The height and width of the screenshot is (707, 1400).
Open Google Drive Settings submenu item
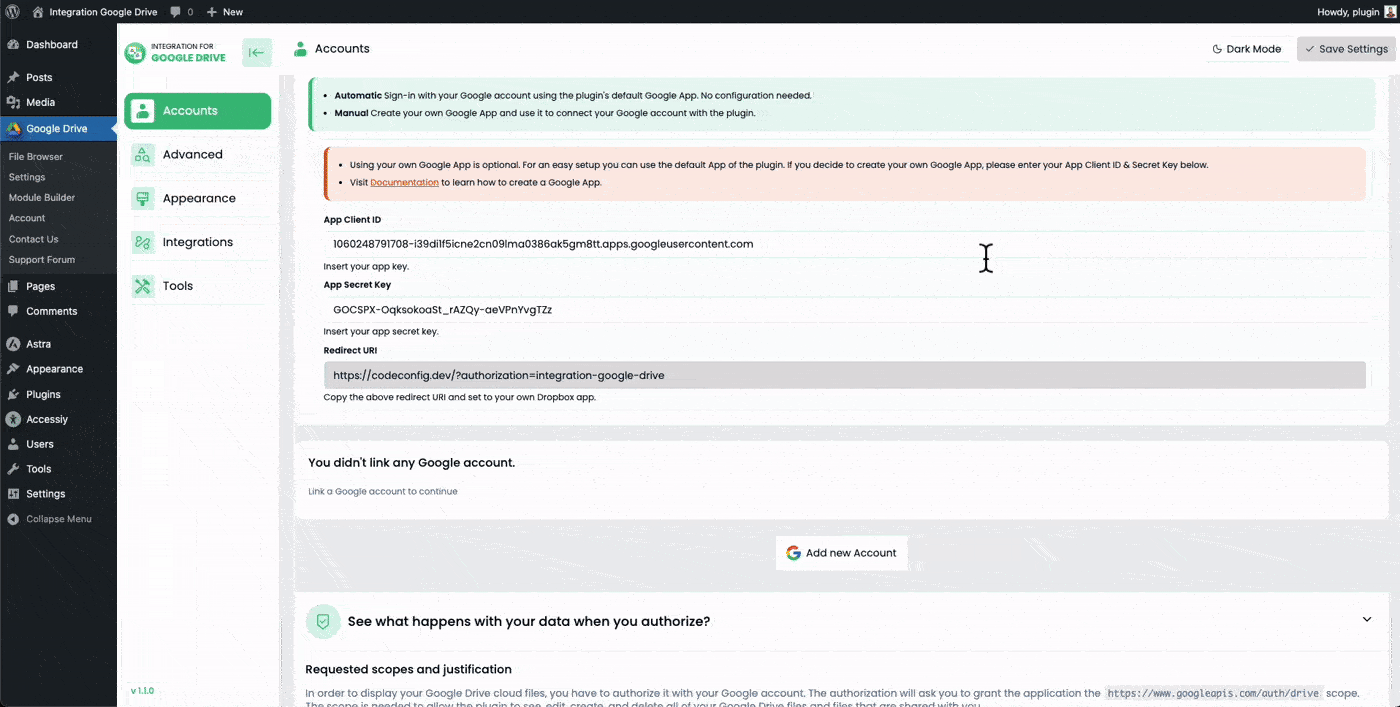pyautogui.click(x=27, y=177)
